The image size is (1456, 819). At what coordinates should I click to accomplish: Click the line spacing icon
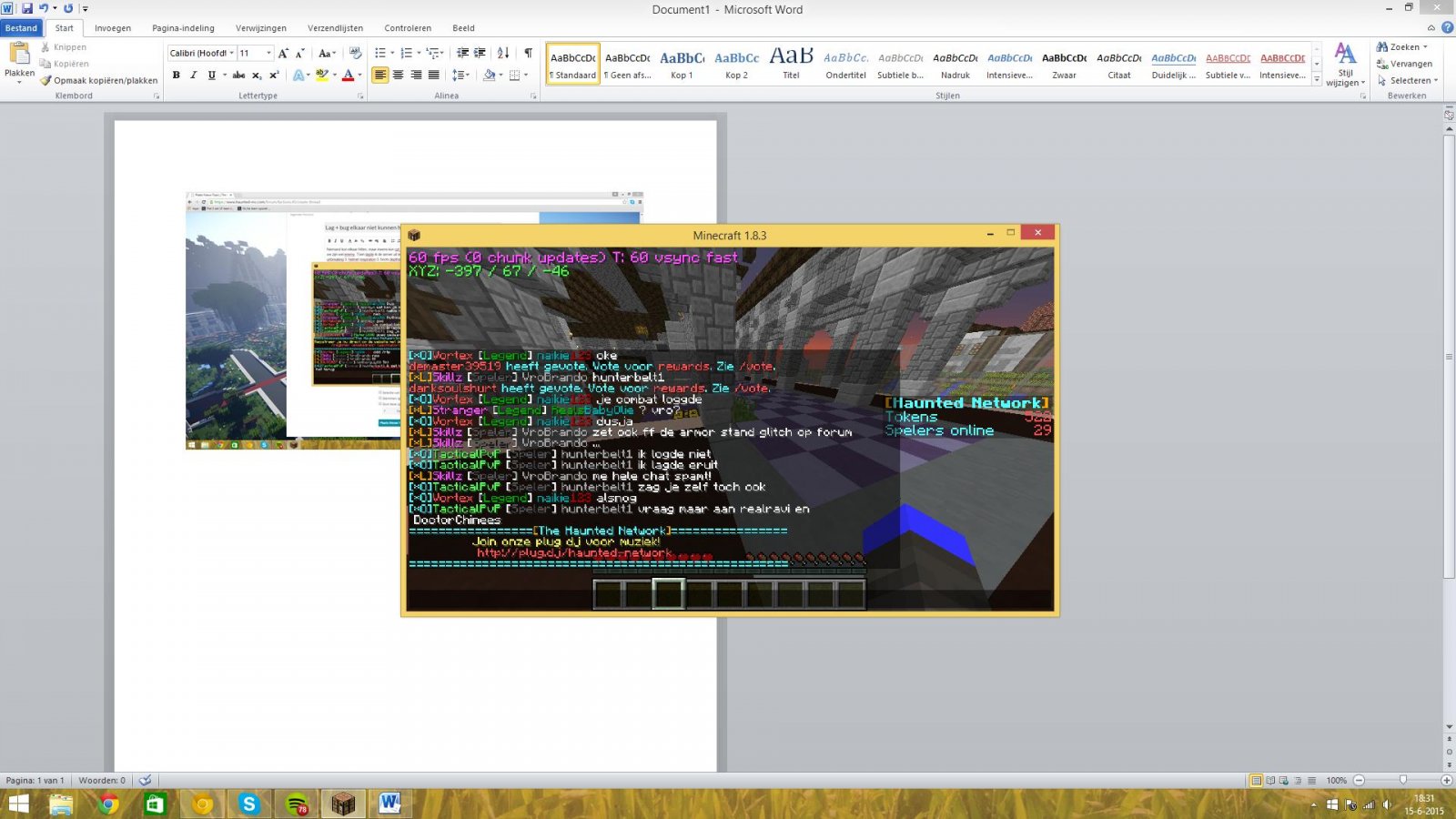(458, 75)
